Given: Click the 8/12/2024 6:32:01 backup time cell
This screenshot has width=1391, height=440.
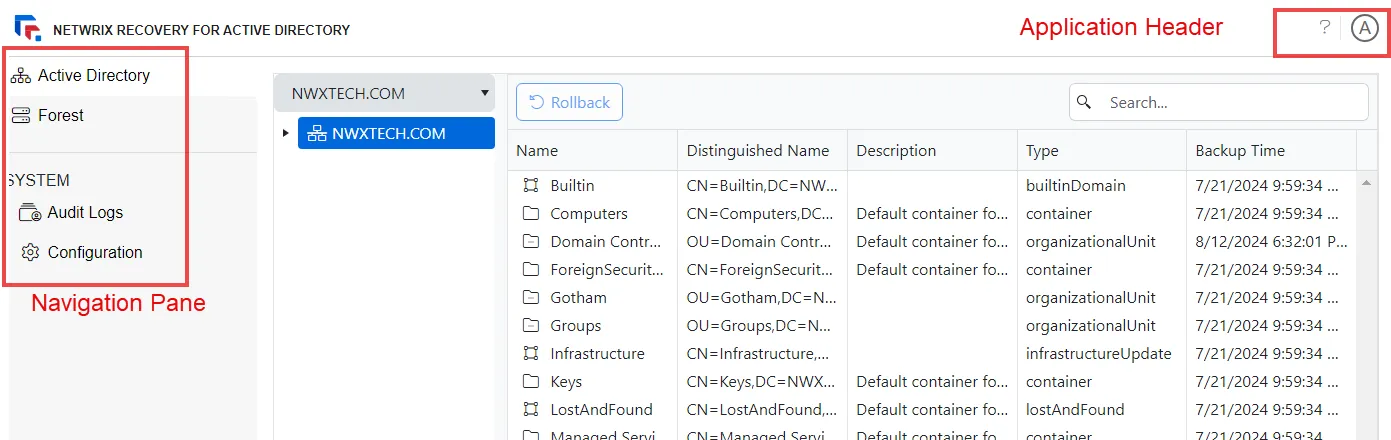Looking at the screenshot, I should coord(1272,241).
